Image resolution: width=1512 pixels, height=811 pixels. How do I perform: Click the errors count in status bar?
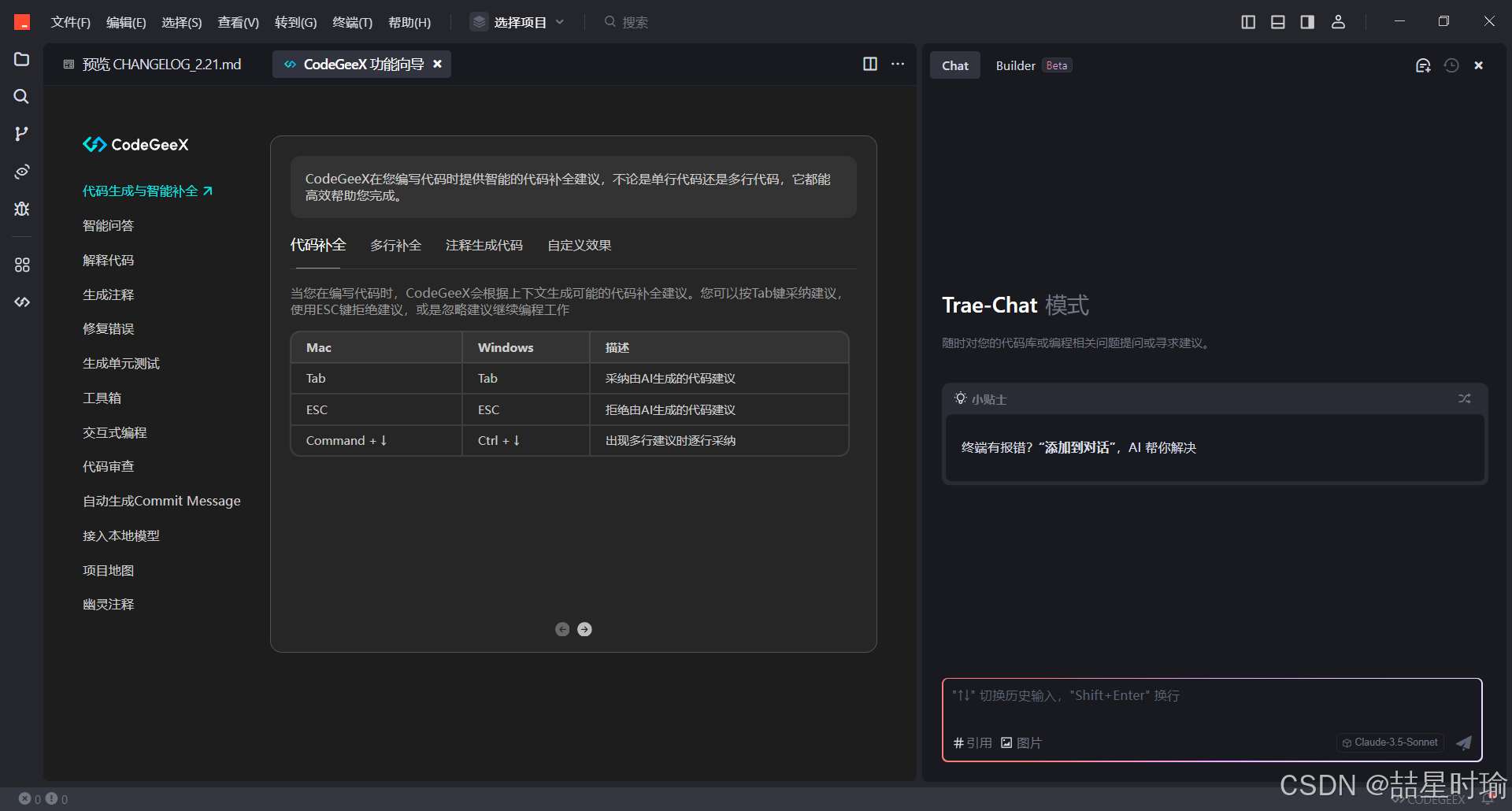pos(30,799)
